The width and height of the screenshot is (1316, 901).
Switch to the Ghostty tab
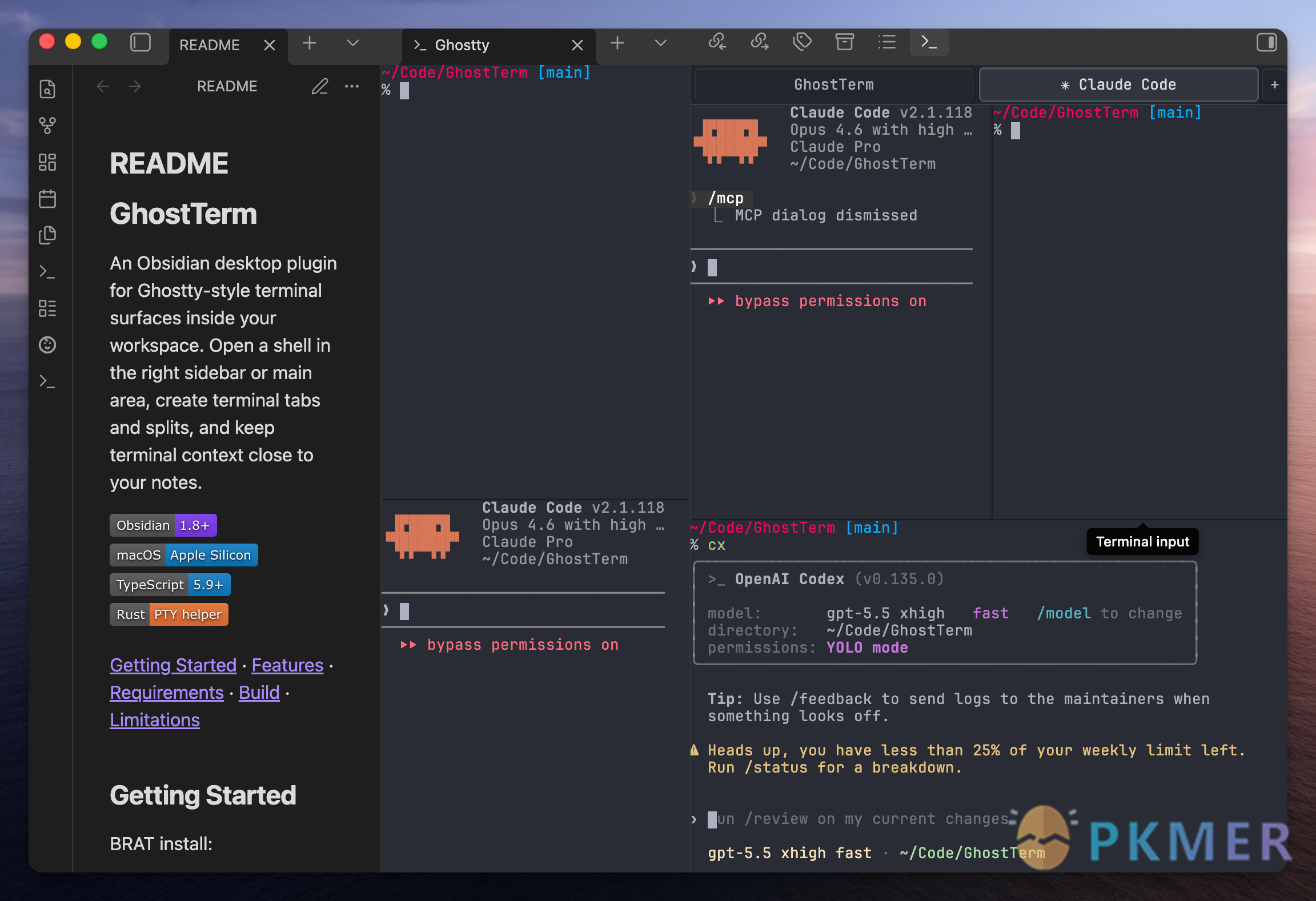(x=499, y=45)
